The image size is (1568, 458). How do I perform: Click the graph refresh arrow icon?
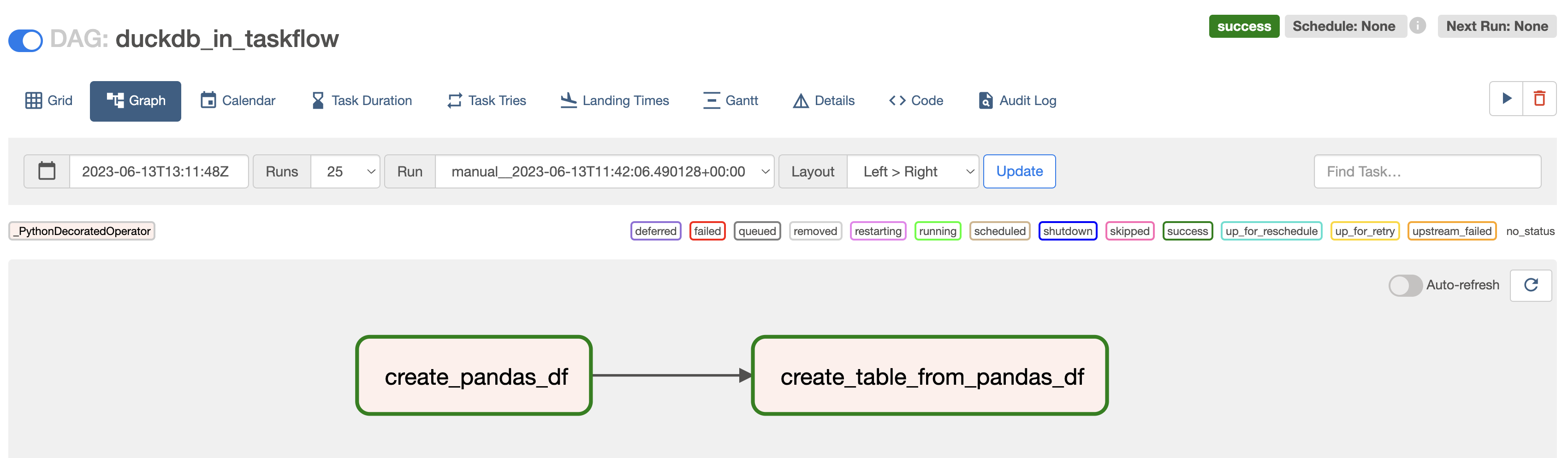(x=1530, y=285)
